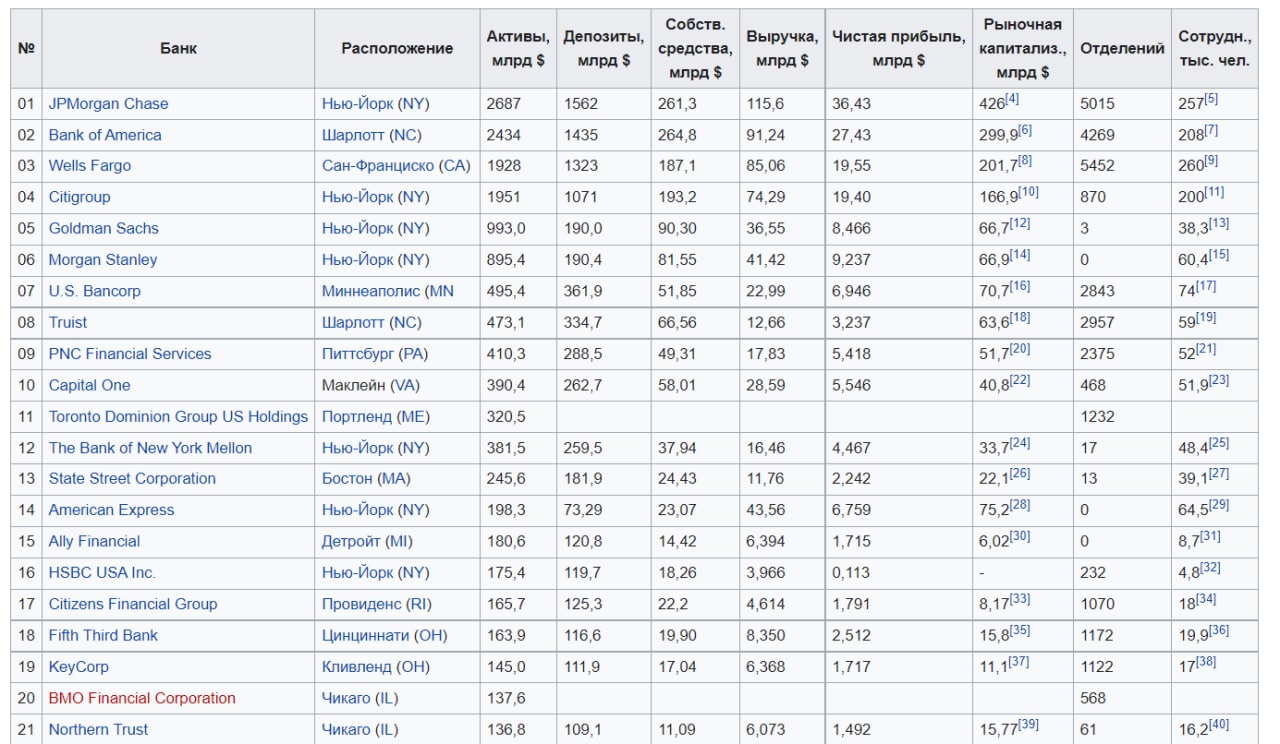Click the Рыночная капитализ. header

pos(1022,48)
